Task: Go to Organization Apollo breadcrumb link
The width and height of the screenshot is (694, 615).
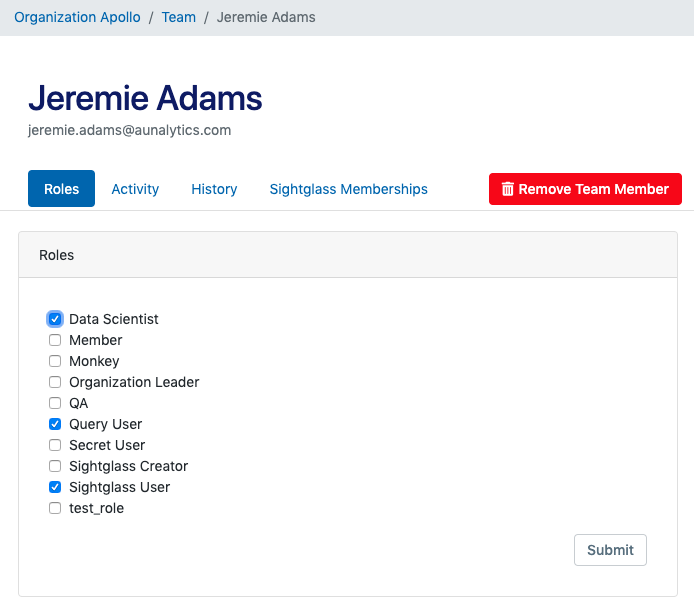Action: point(78,17)
